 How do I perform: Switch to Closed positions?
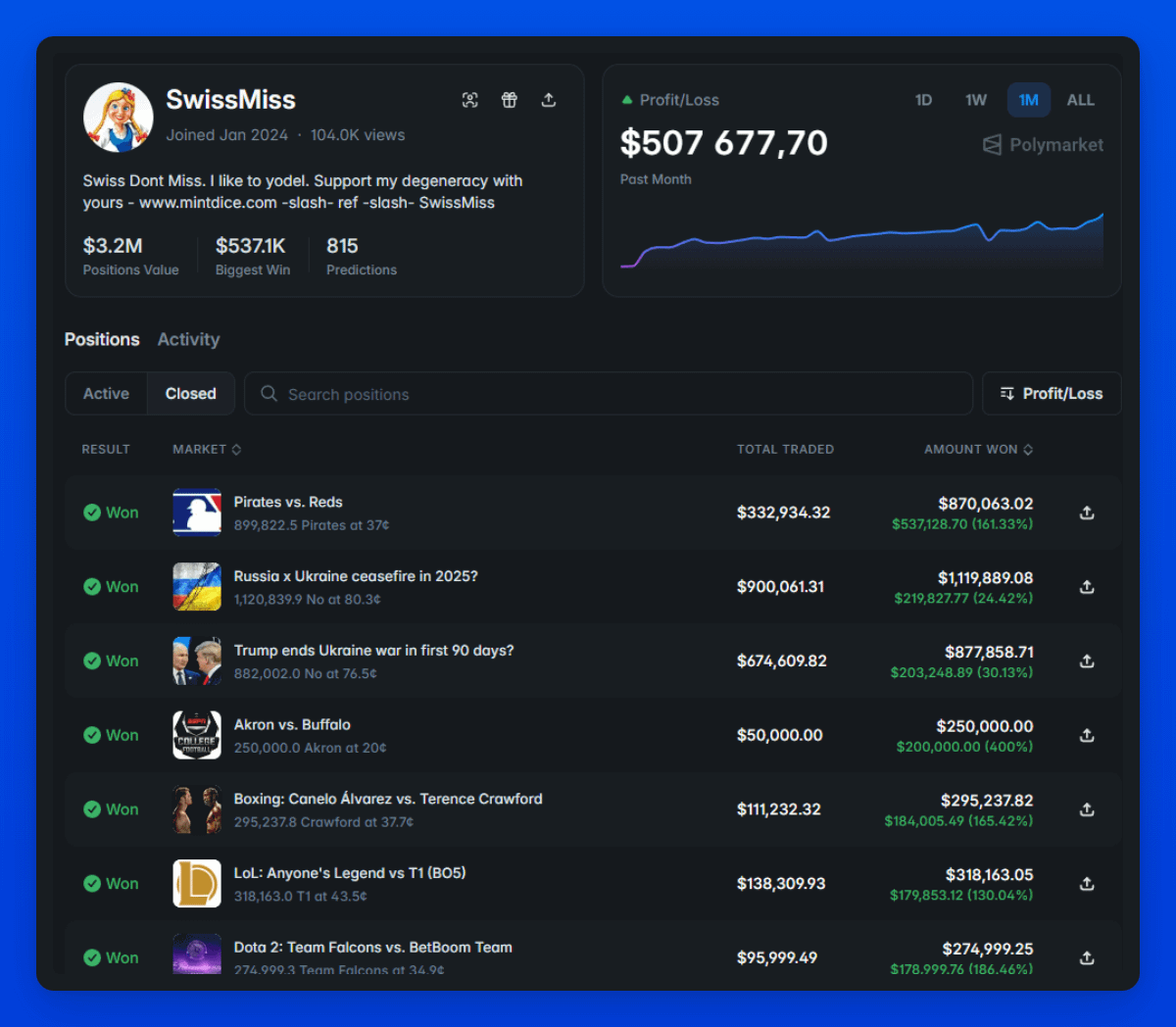[x=191, y=394]
